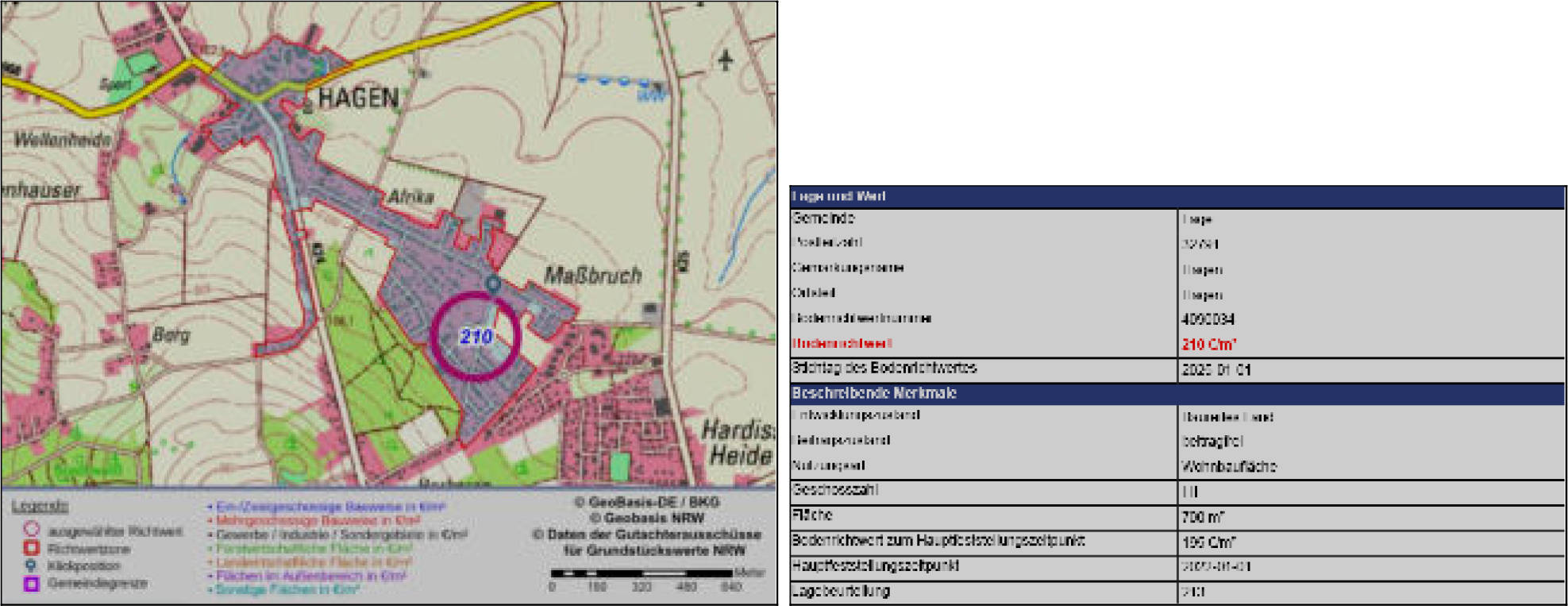Click the 'Beschreibende Merkmale' section header
The height and width of the screenshot is (606, 1568).
coord(873,393)
